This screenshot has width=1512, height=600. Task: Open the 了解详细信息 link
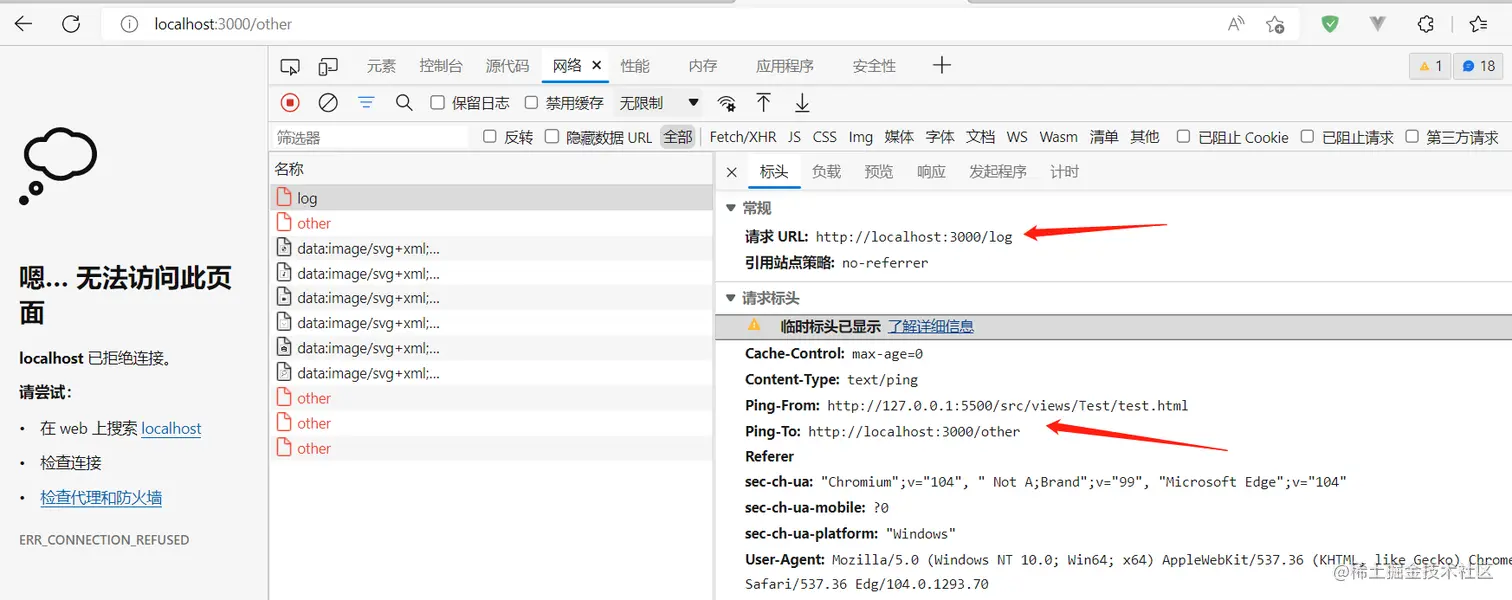click(x=931, y=326)
